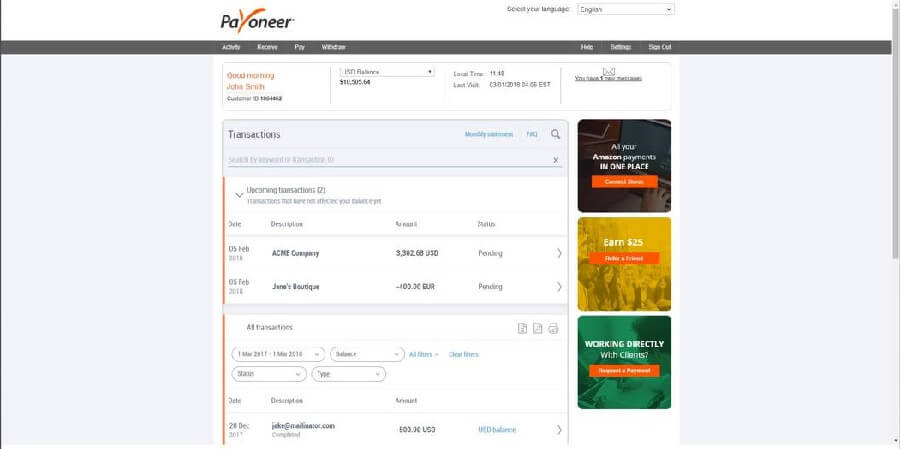
Task: Click the Connect Stores button on Amazon banner
Action: (x=624, y=181)
